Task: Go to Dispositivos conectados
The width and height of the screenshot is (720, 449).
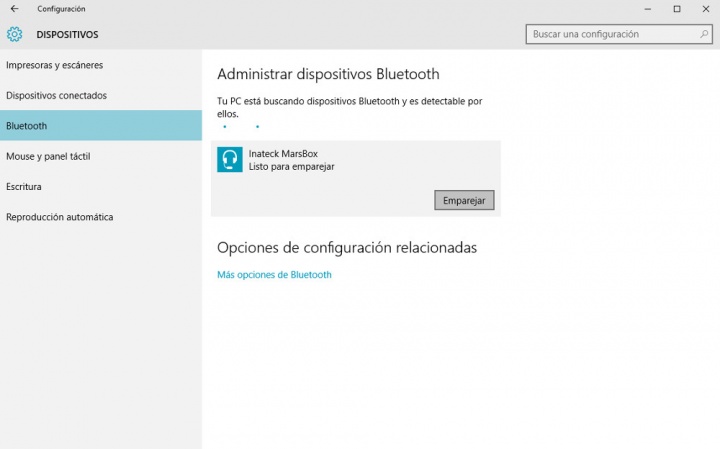Action: (x=56, y=95)
